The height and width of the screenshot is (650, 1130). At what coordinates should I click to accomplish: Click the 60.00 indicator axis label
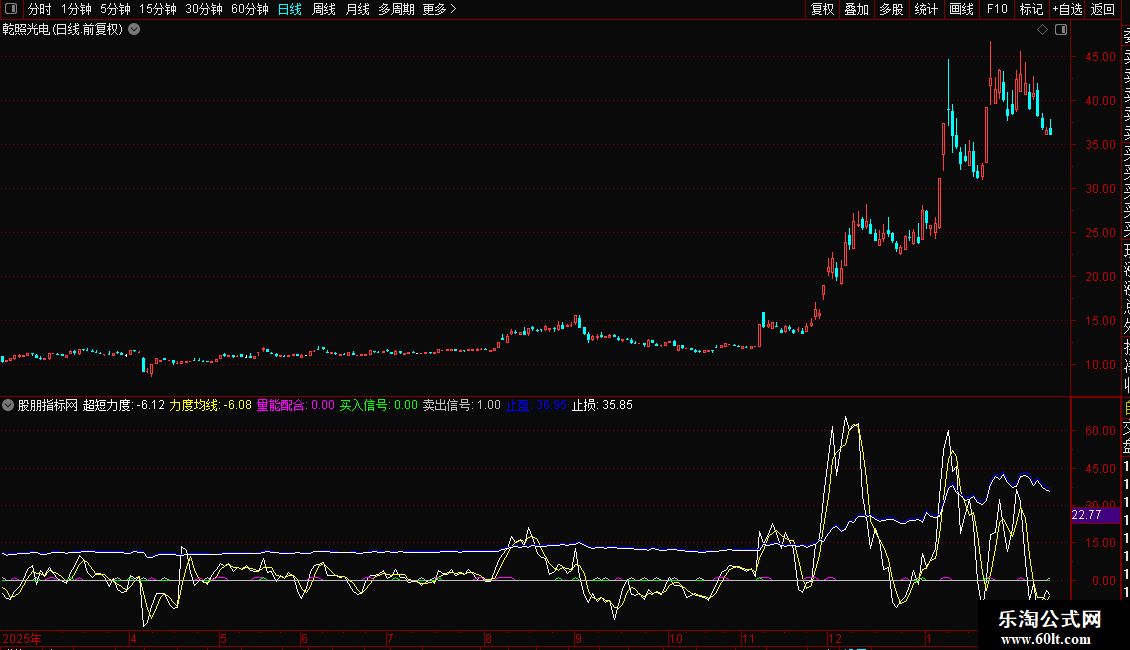1100,430
